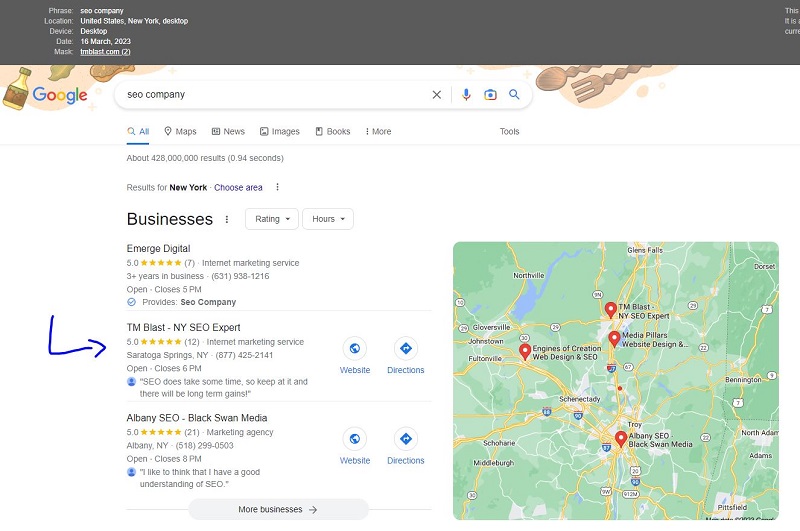Image resolution: width=800 pixels, height=531 pixels.
Task: Click the Choose area link
Action: click(x=238, y=188)
